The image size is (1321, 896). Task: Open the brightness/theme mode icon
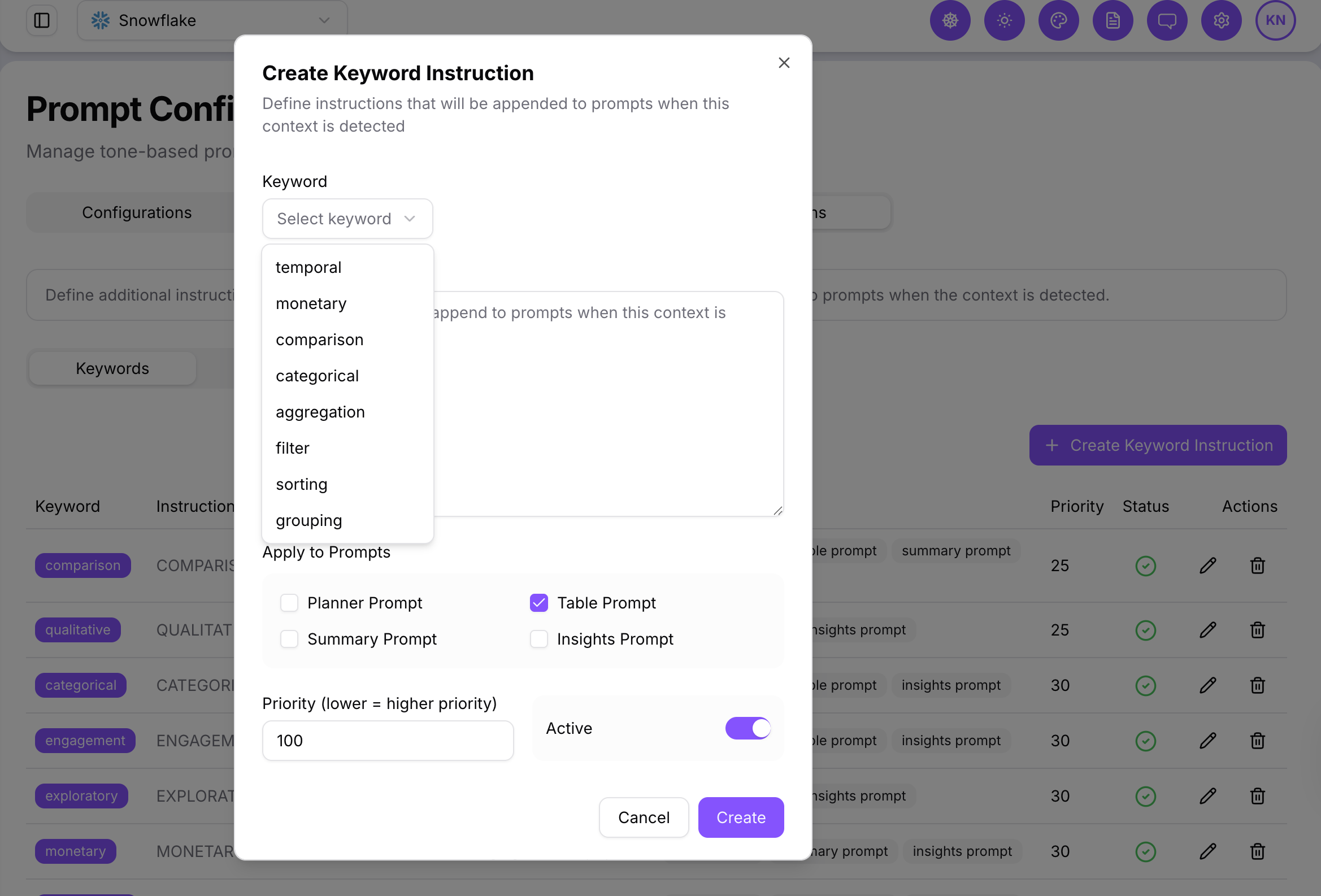[x=1005, y=20]
